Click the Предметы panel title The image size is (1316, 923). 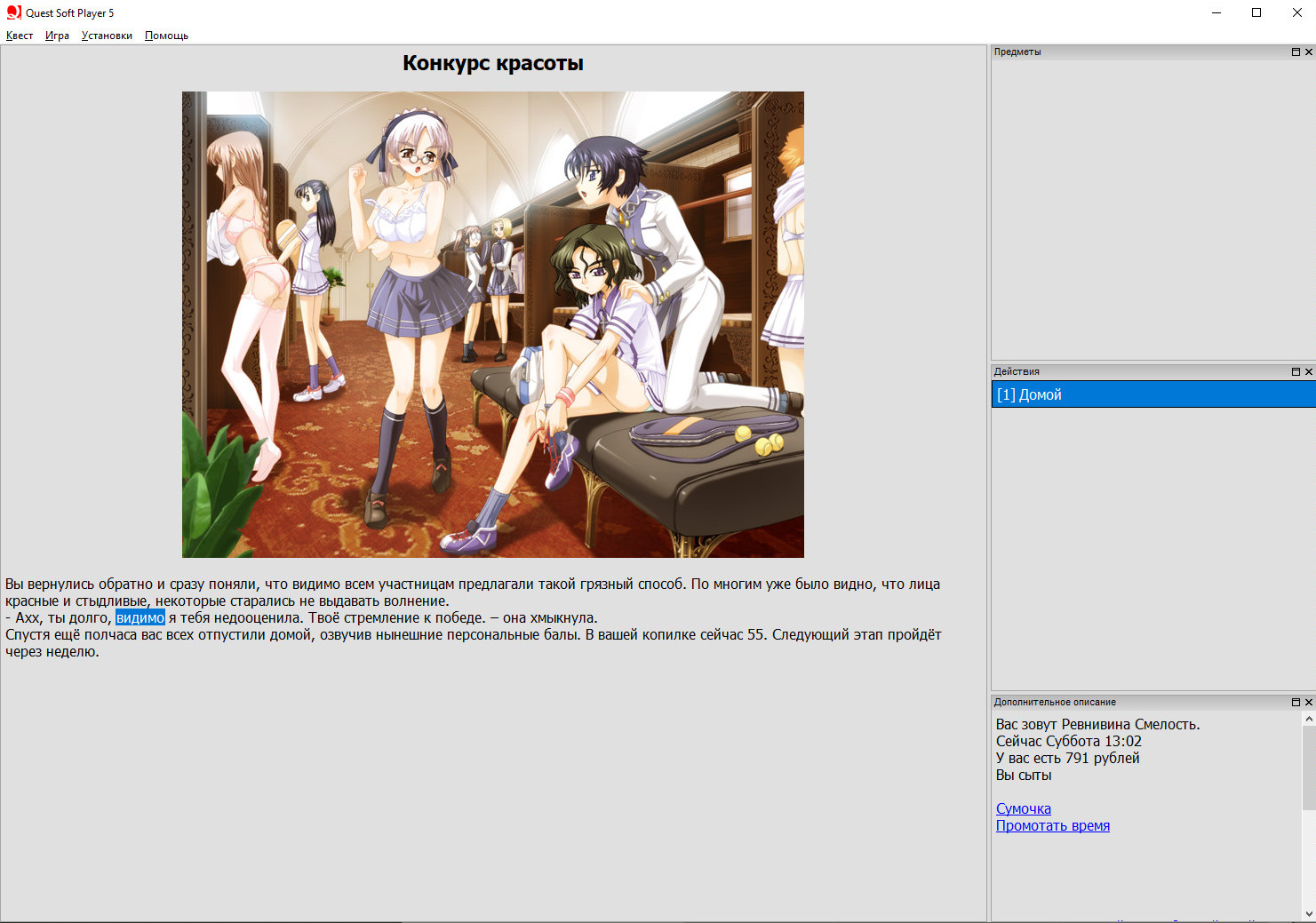[1017, 52]
